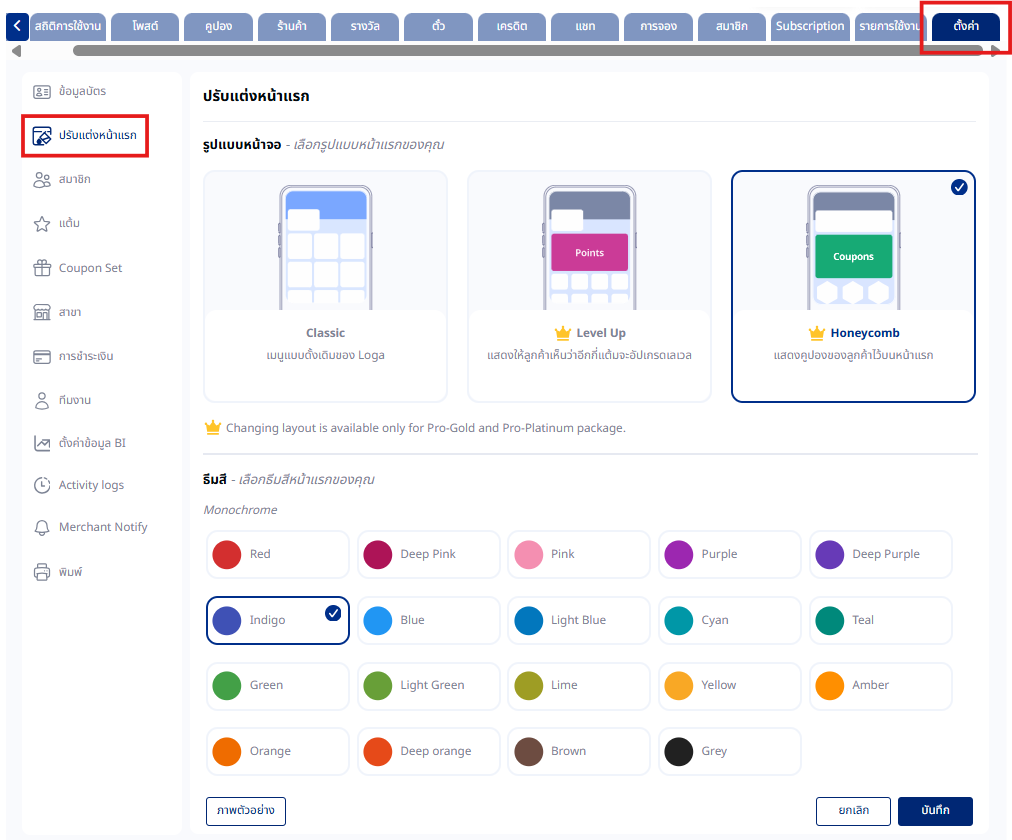1012x840 pixels.
Task: Choose the Level Up layout card
Action: tap(589, 286)
